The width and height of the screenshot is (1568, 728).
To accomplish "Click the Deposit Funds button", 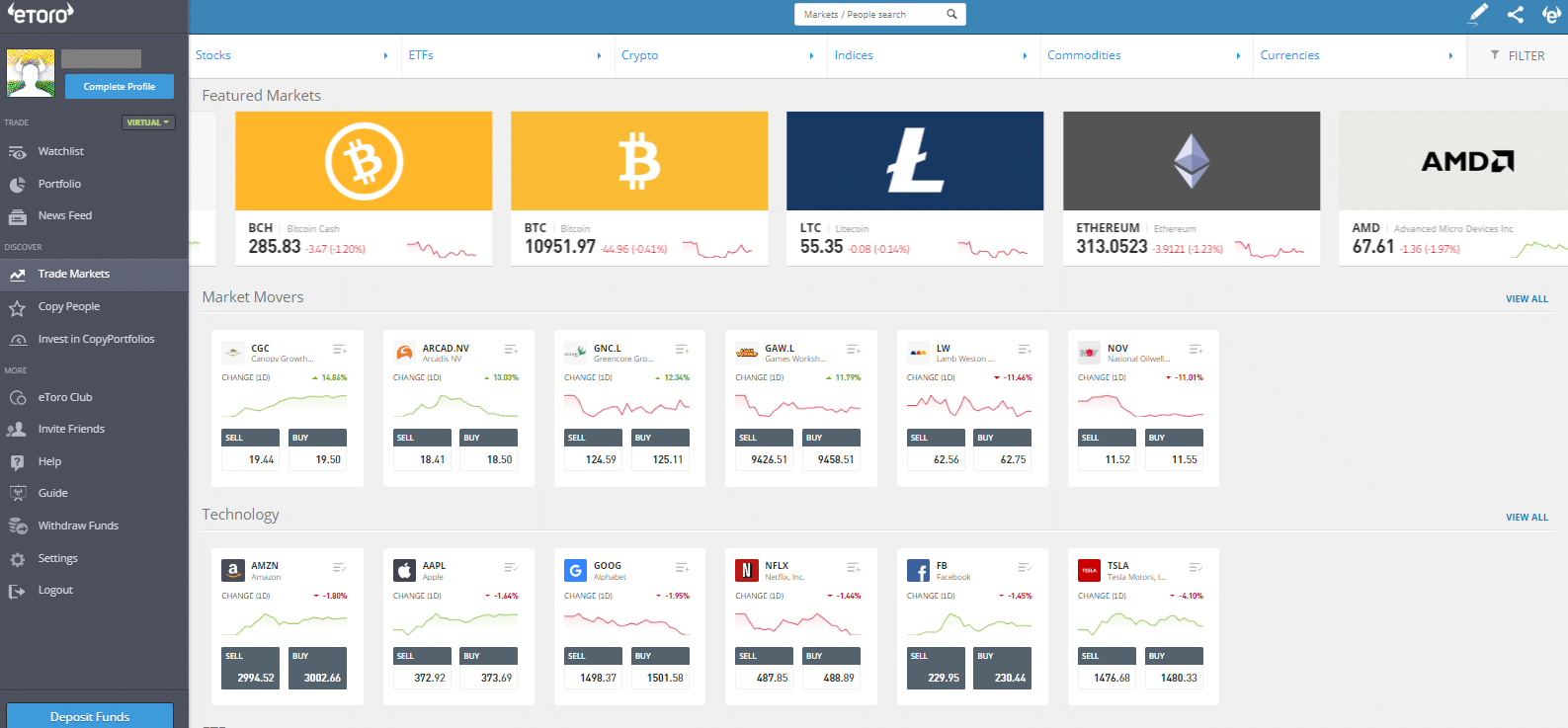I will pyautogui.click(x=90, y=716).
